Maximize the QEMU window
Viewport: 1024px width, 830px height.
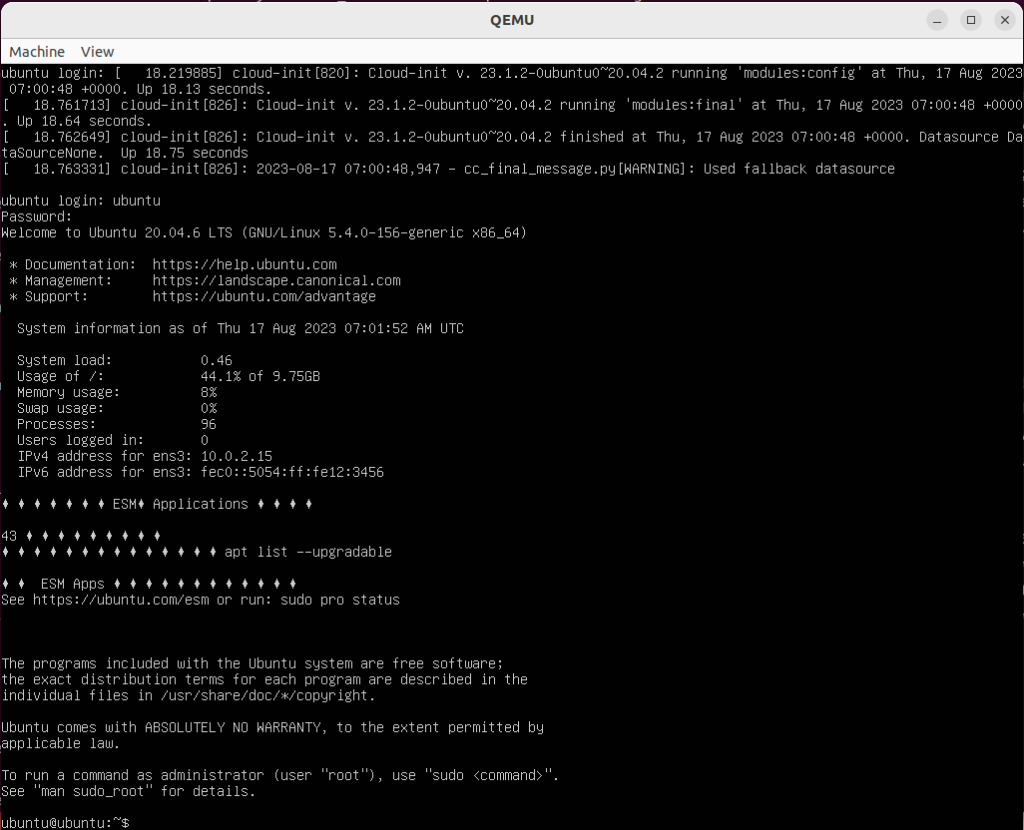coord(970,20)
